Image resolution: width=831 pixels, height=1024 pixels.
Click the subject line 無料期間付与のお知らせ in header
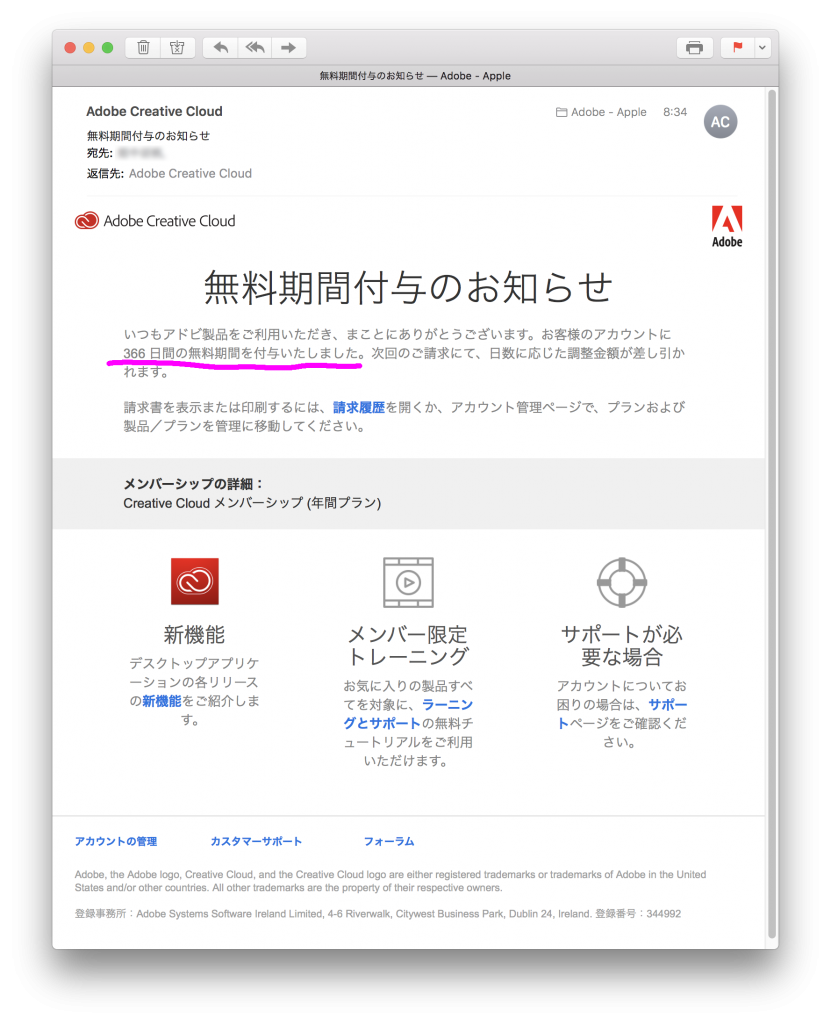[148, 136]
